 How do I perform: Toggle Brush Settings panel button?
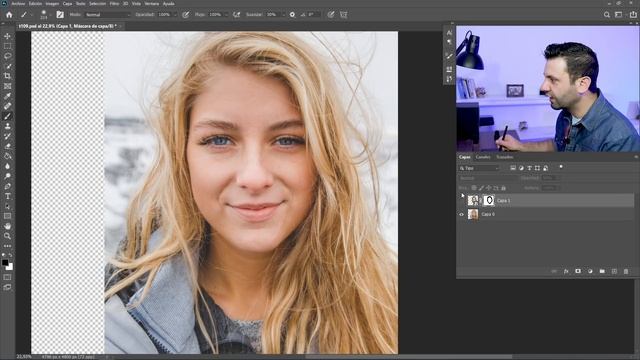(60, 15)
